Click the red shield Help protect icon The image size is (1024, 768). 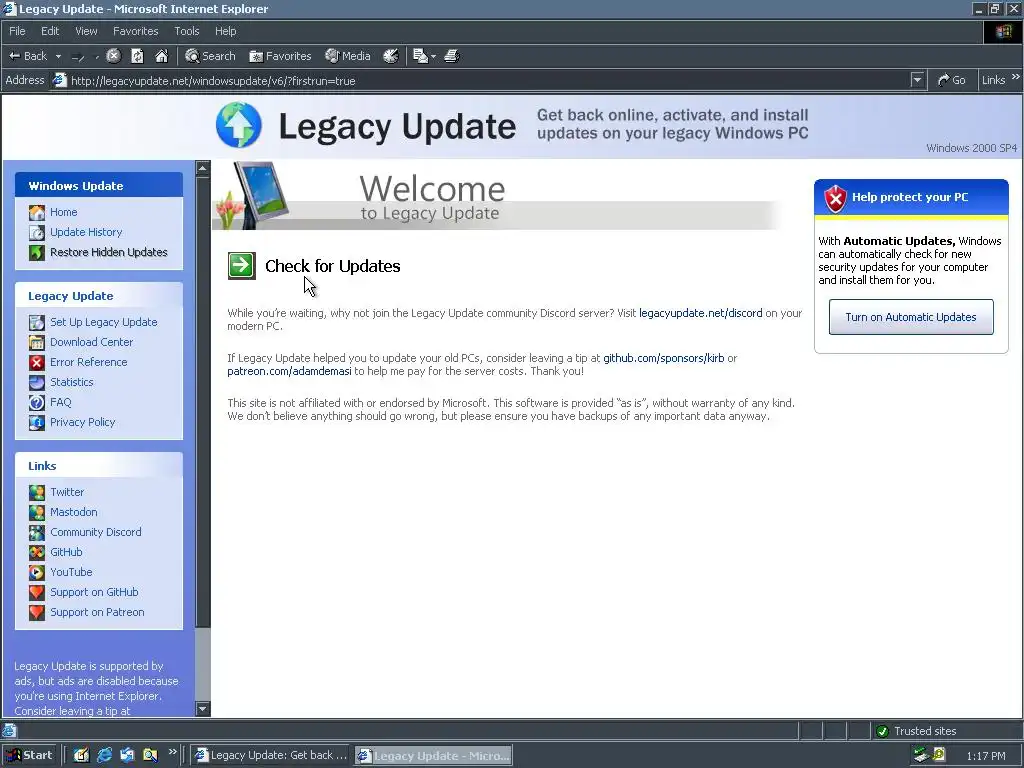[835, 198]
